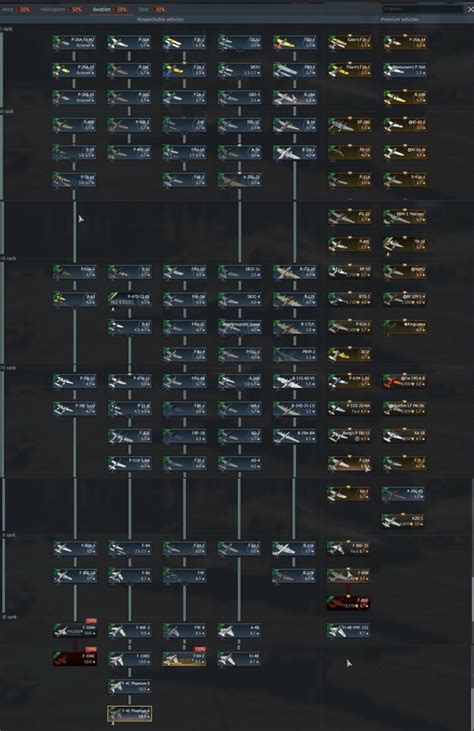Select the FJ-4B aircraft card
Viewport: 474px width, 731px height.
(x=240, y=658)
